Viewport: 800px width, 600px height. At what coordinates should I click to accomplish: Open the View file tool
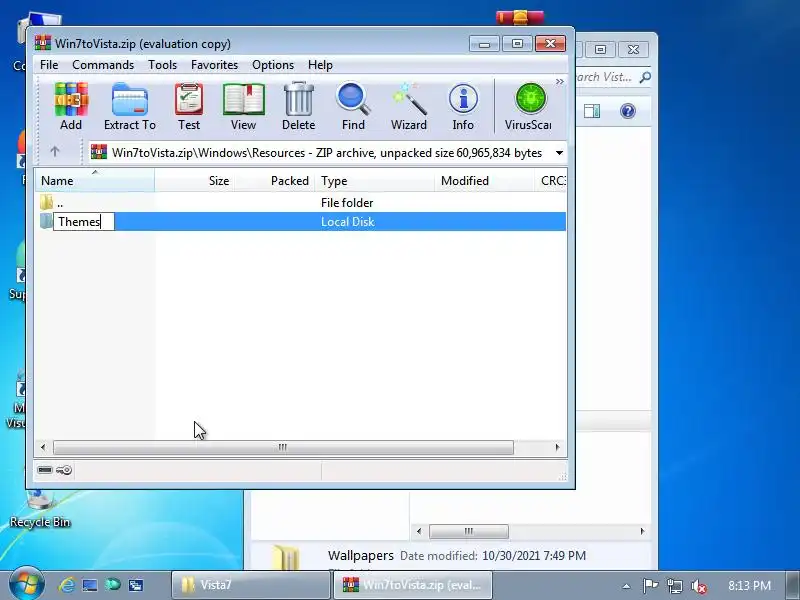243,106
